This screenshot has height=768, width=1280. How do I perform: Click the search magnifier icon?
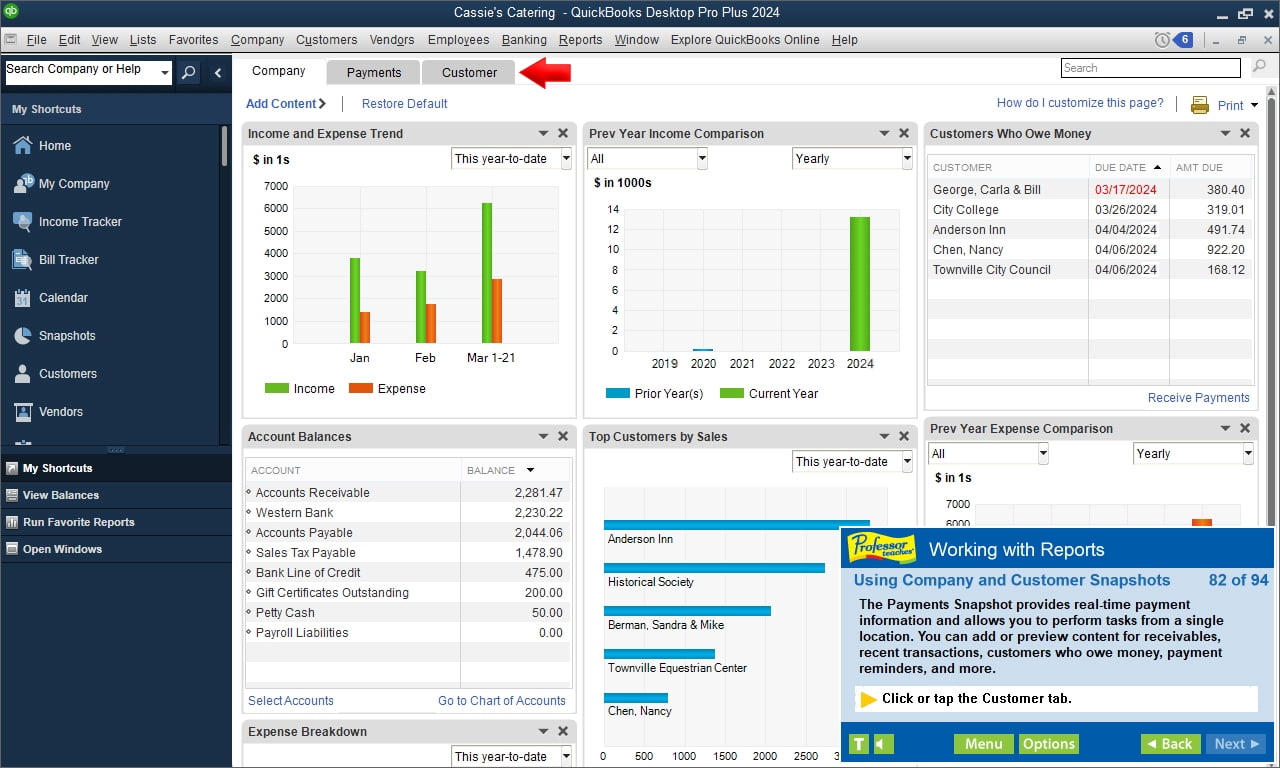(188, 72)
